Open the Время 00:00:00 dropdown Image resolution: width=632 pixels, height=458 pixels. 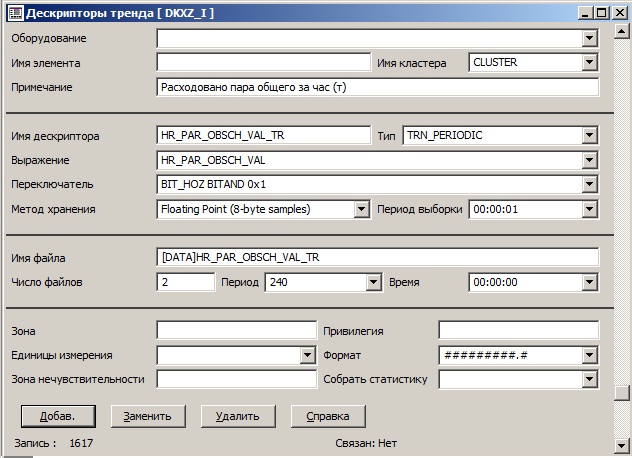coord(589,282)
